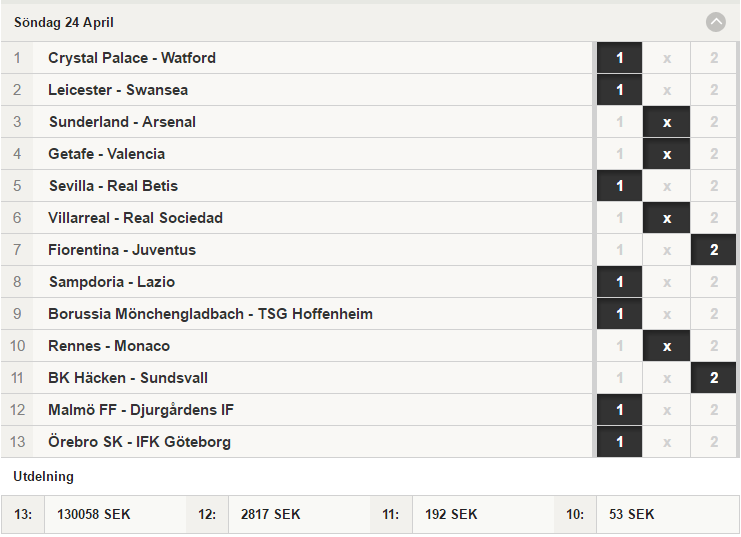Image resolution: width=741 pixels, height=537 pixels.
Task: Toggle x for Rennes - Monaco
Action: click(x=666, y=346)
